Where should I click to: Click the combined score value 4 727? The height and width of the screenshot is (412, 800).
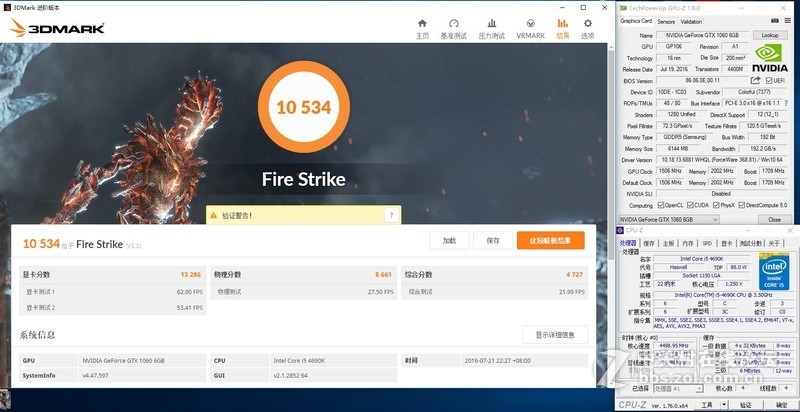[574, 274]
